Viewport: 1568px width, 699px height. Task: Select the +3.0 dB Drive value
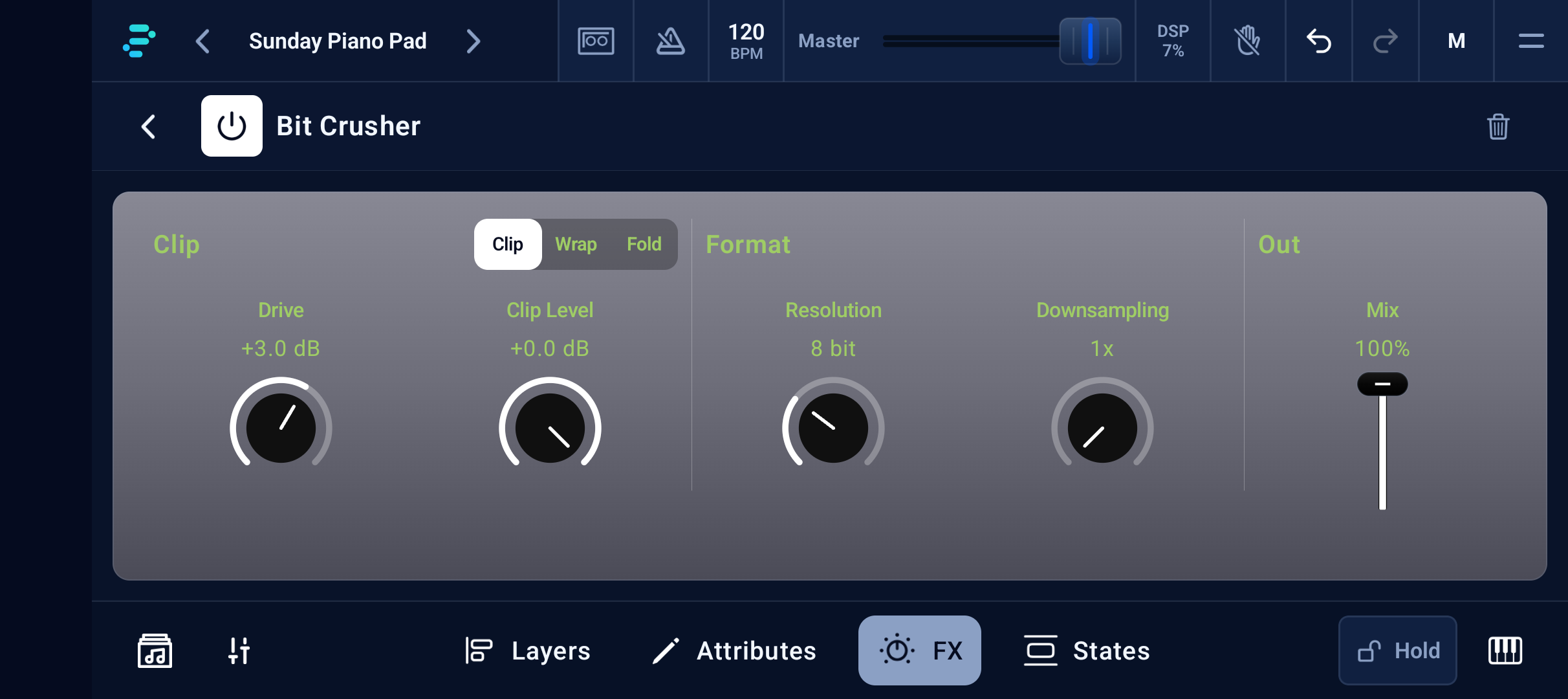pos(281,348)
